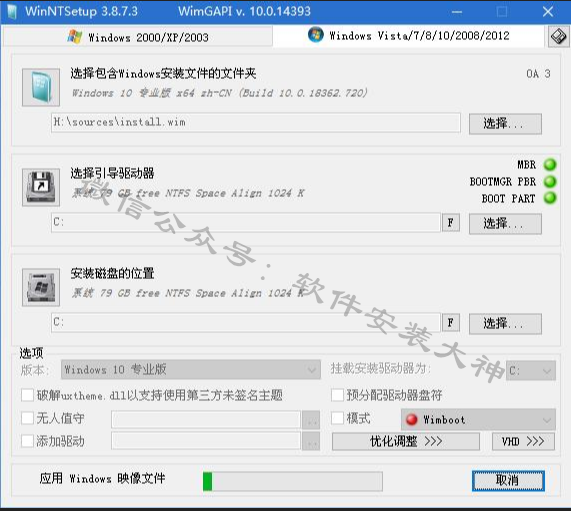Click the installation drive disk icon
571x511 pixels.
41,287
